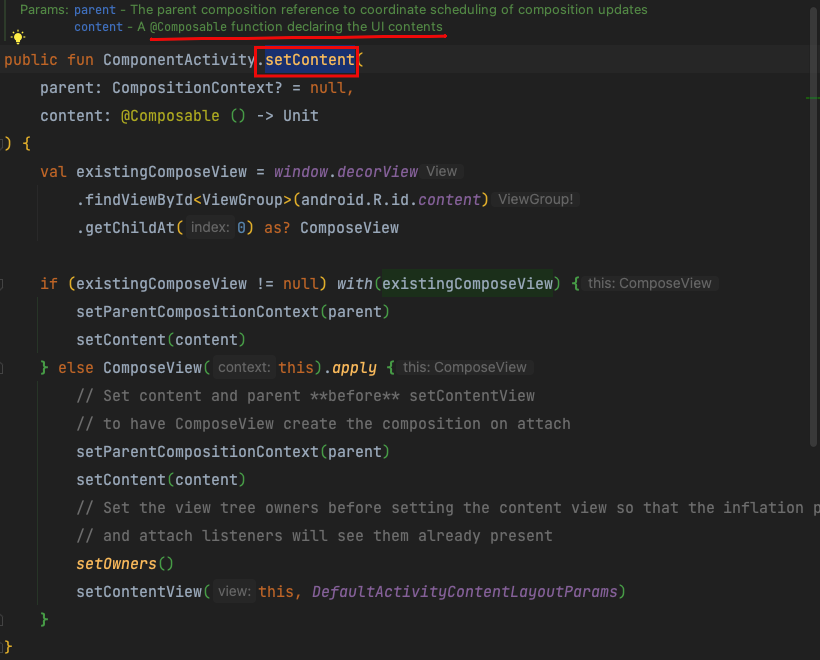The image size is (820, 660).
Task: Click the CompositionContext? parameter type
Action: [197, 87]
